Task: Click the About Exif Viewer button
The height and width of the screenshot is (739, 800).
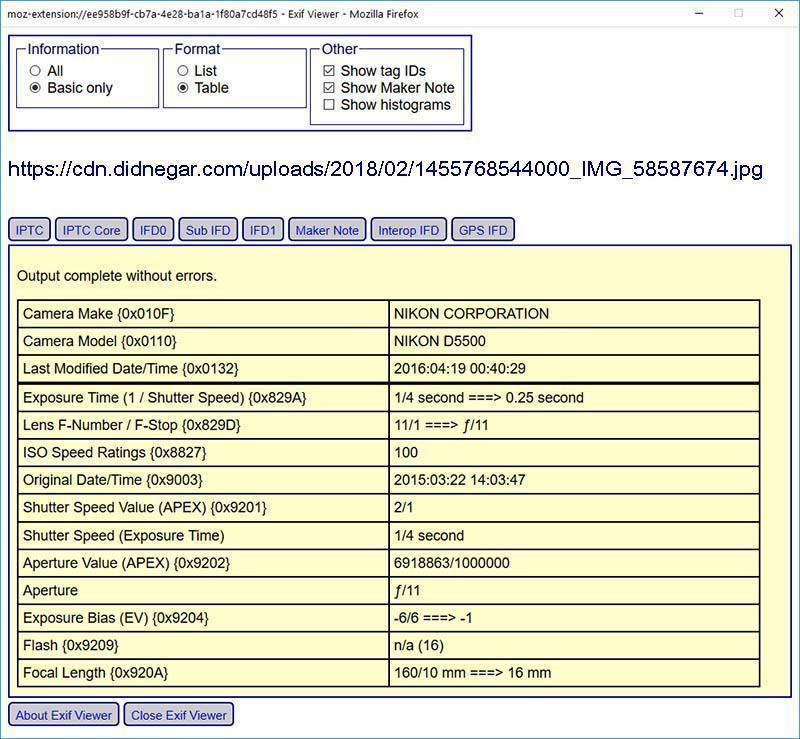Action: (x=64, y=715)
